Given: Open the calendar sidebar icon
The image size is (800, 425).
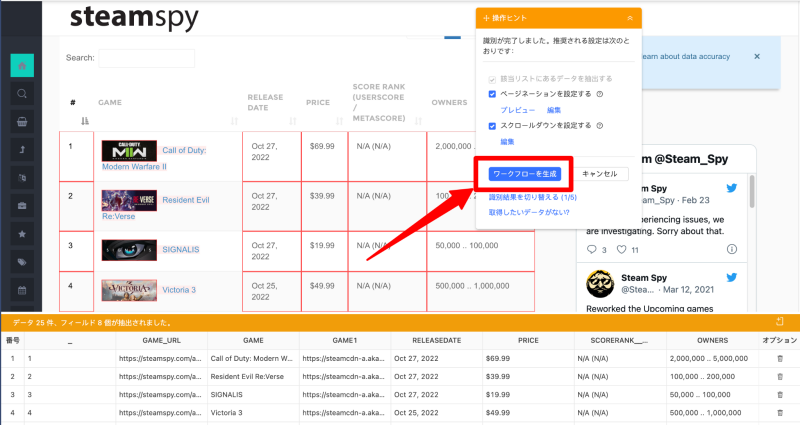Looking at the screenshot, I should tap(22, 290).
